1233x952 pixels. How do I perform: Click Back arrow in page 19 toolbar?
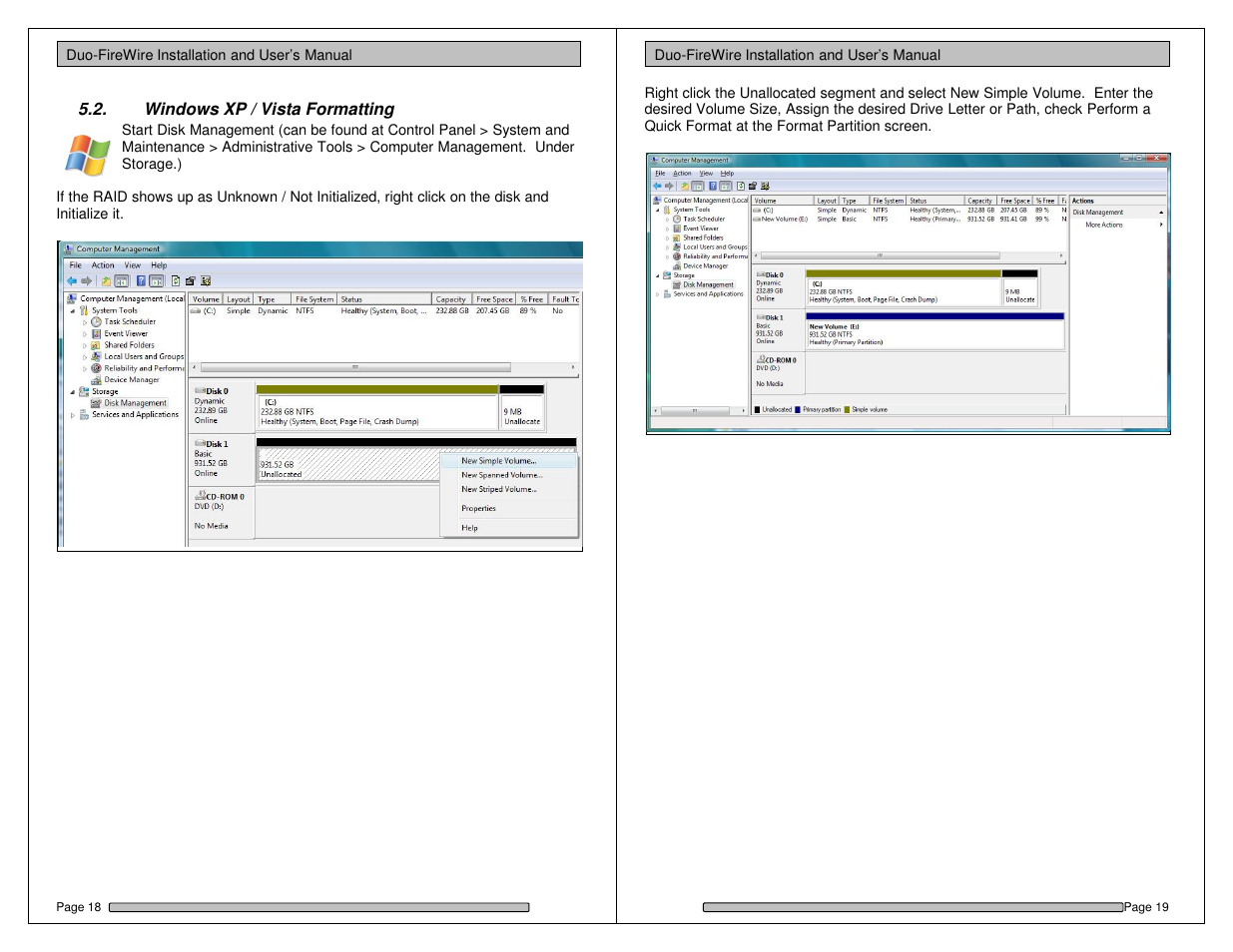tap(657, 186)
